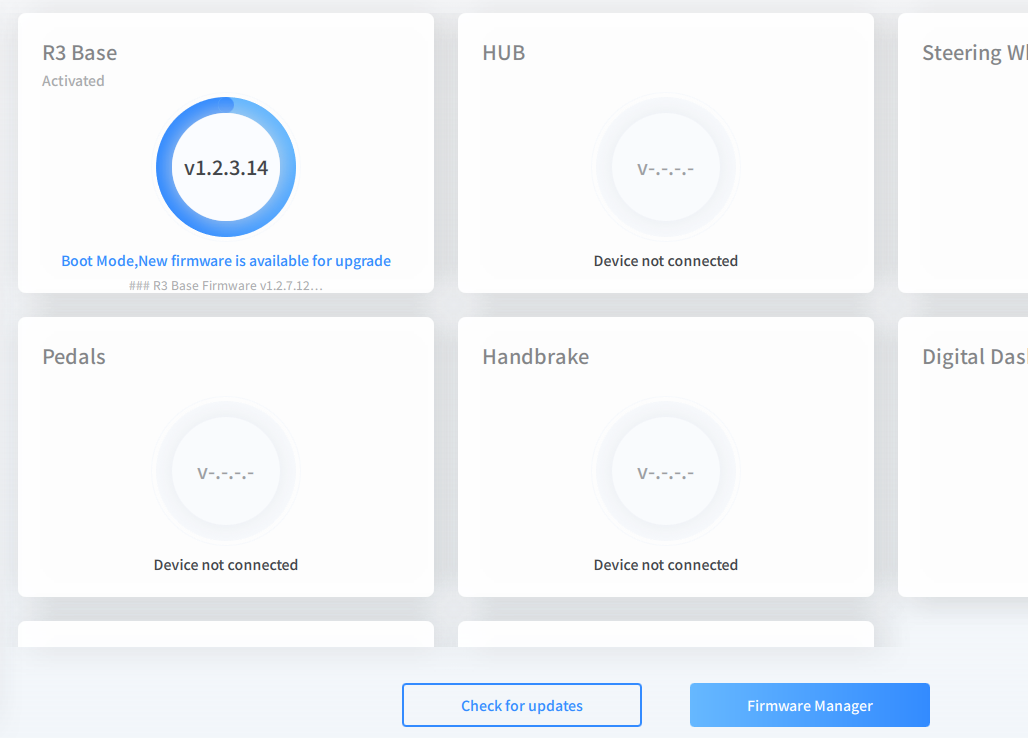Click the partially visible card below Pedals
This screenshot has width=1028, height=738.
(x=226, y=634)
